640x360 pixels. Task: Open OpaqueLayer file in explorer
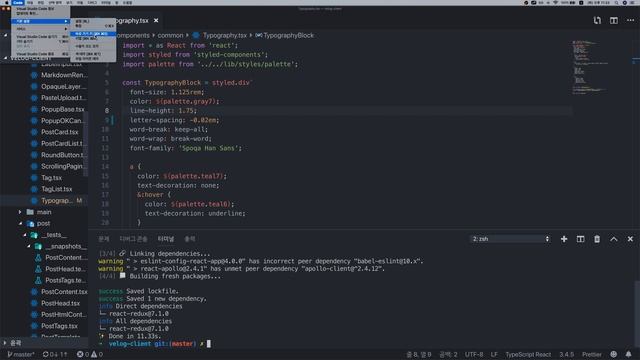point(63,87)
